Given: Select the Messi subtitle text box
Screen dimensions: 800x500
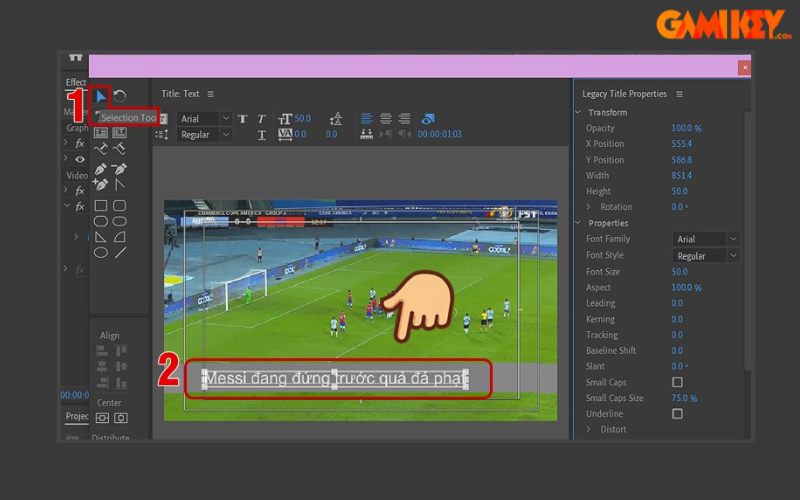Looking at the screenshot, I should [x=335, y=379].
